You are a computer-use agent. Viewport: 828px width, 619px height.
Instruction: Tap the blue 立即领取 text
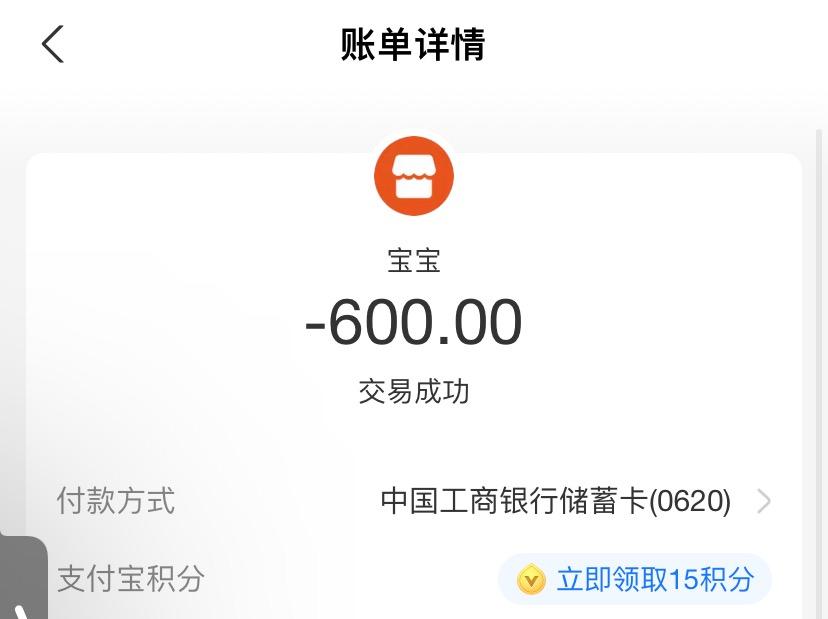[613, 579]
